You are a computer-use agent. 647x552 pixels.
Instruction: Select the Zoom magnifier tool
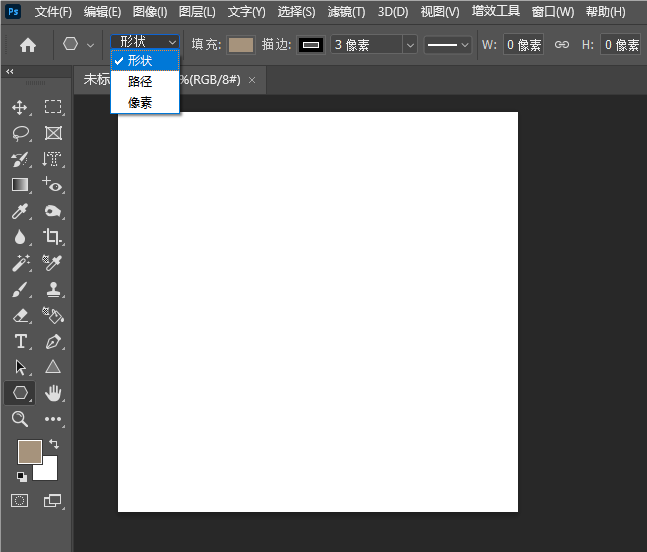coord(20,419)
